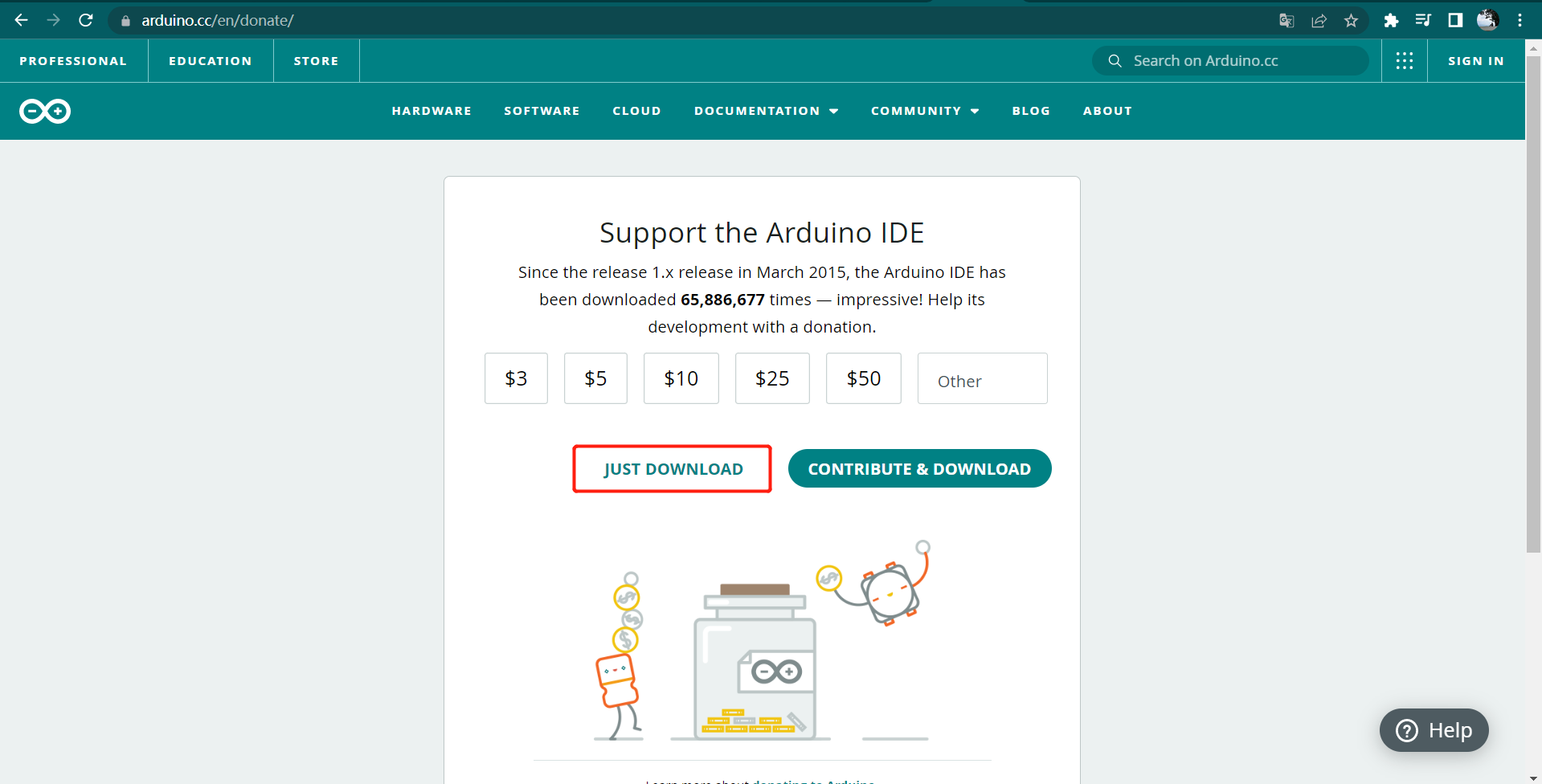Click the share page icon
This screenshot has height=784, width=1542.
coord(1319,21)
